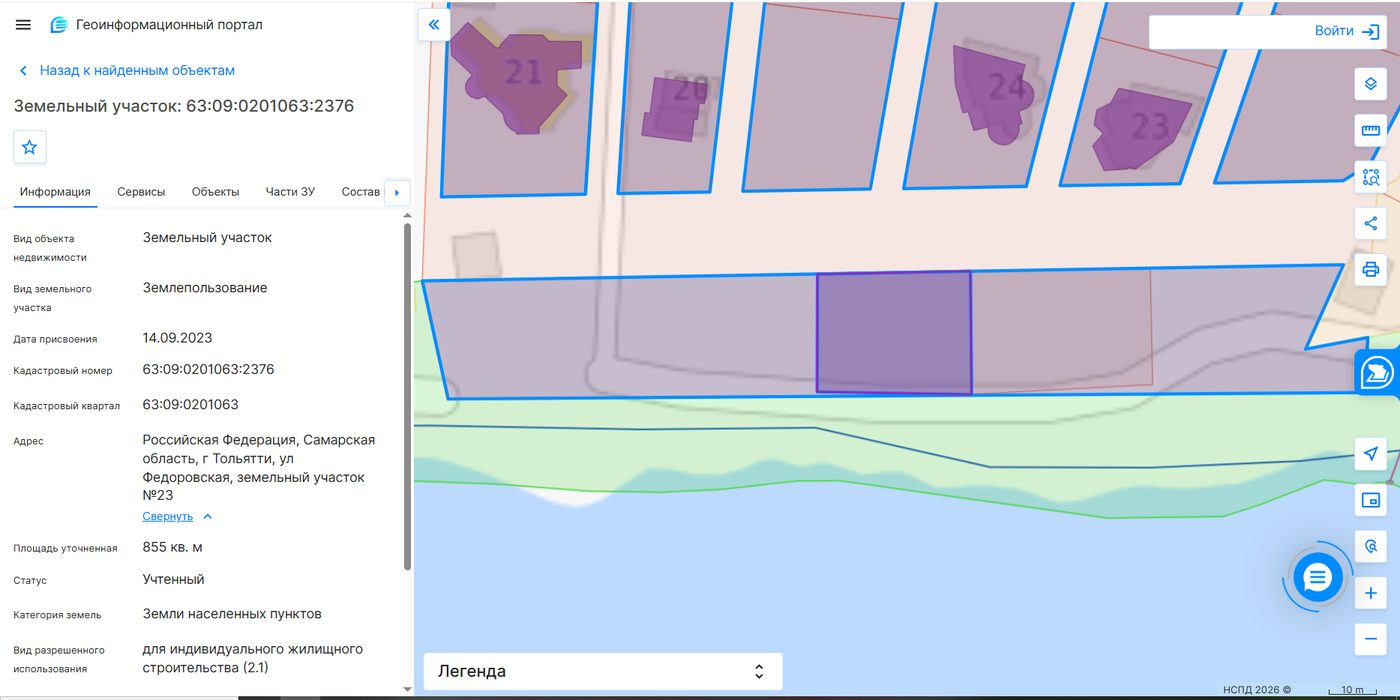Activate the area search selection tool
Screen dimensions: 1400x700
pos(1371,177)
